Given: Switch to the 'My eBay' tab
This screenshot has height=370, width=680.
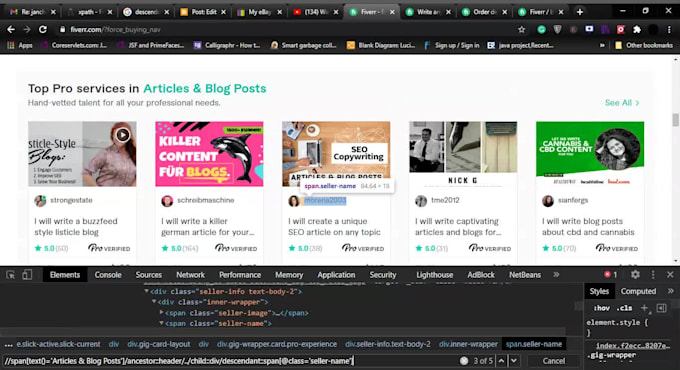Looking at the screenshot, I should (259, 12).
